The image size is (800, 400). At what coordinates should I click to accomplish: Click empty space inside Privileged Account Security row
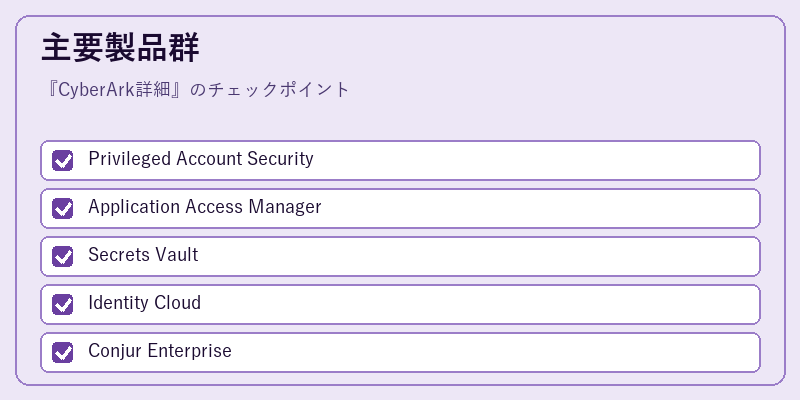click(536, 160)
